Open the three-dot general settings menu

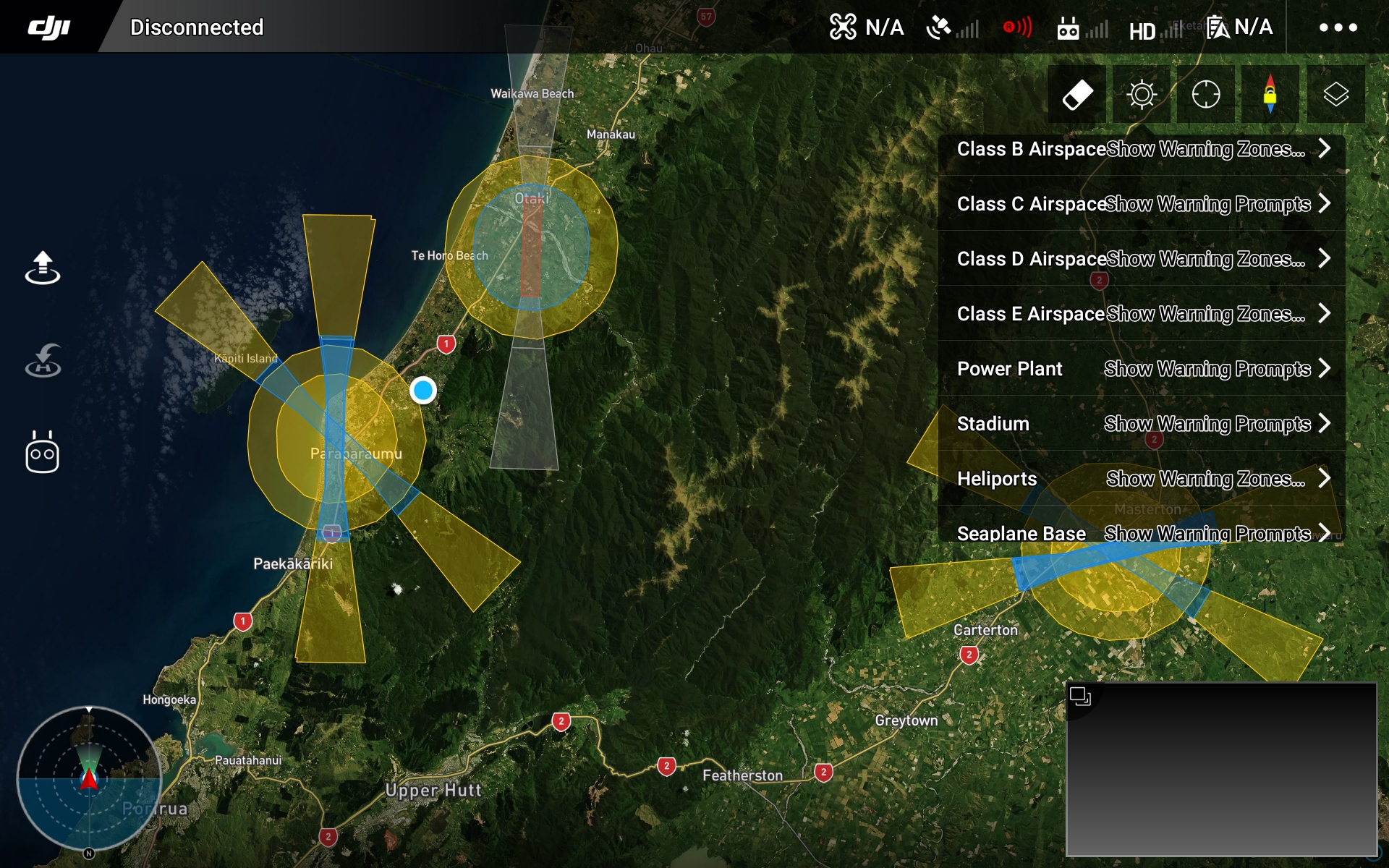click(x=1338, y=27)
